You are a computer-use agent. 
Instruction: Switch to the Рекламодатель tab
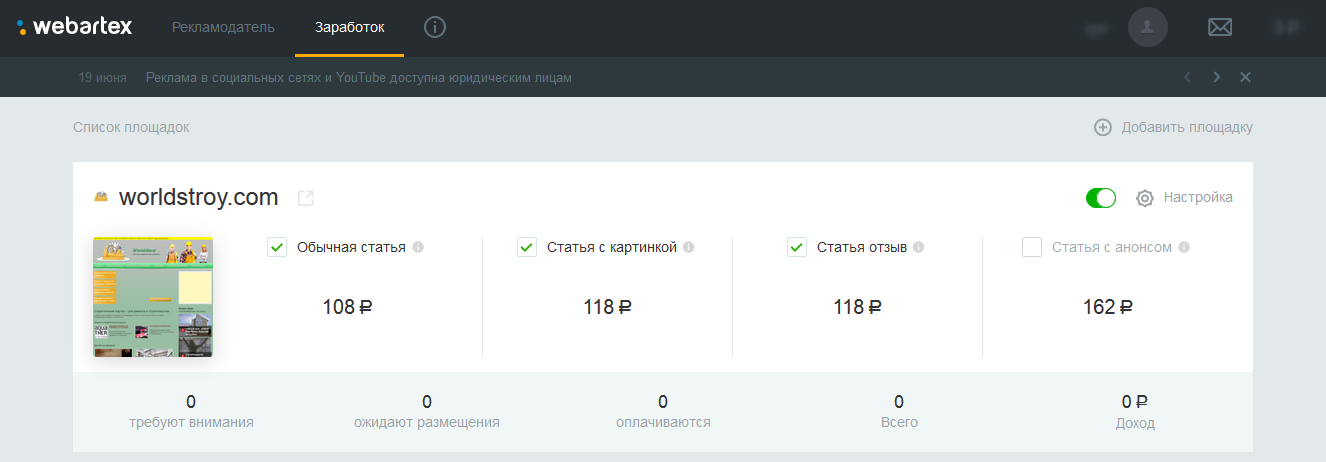[223, 27]
